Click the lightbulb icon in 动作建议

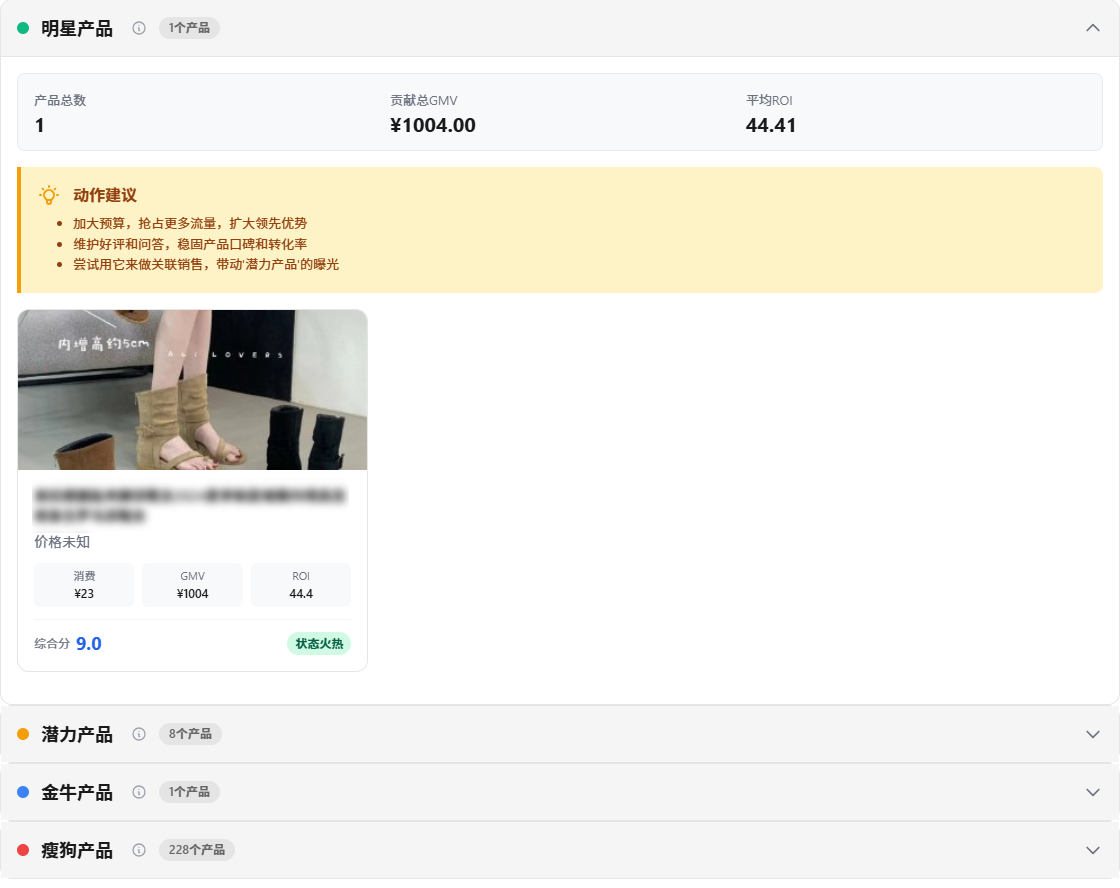pos(48,195)
